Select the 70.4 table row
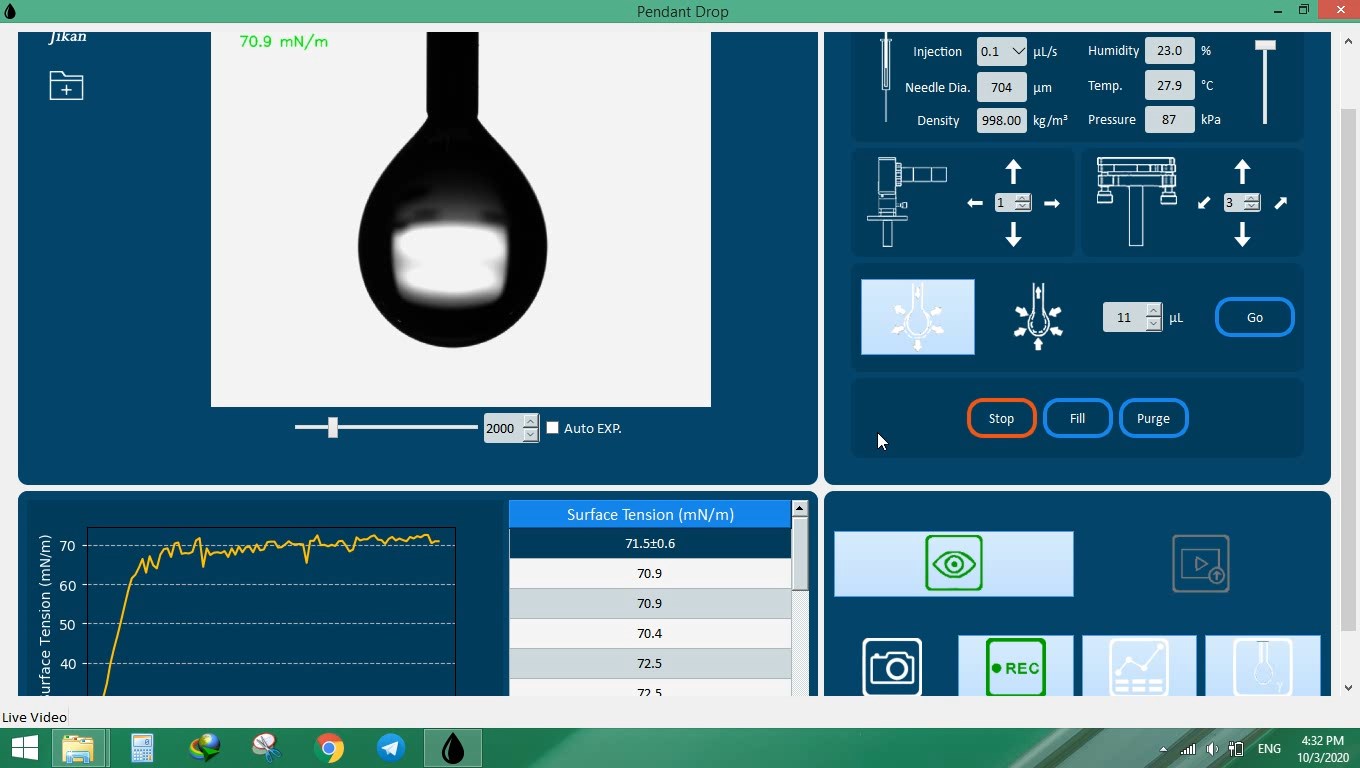 [x=650, y=633]
